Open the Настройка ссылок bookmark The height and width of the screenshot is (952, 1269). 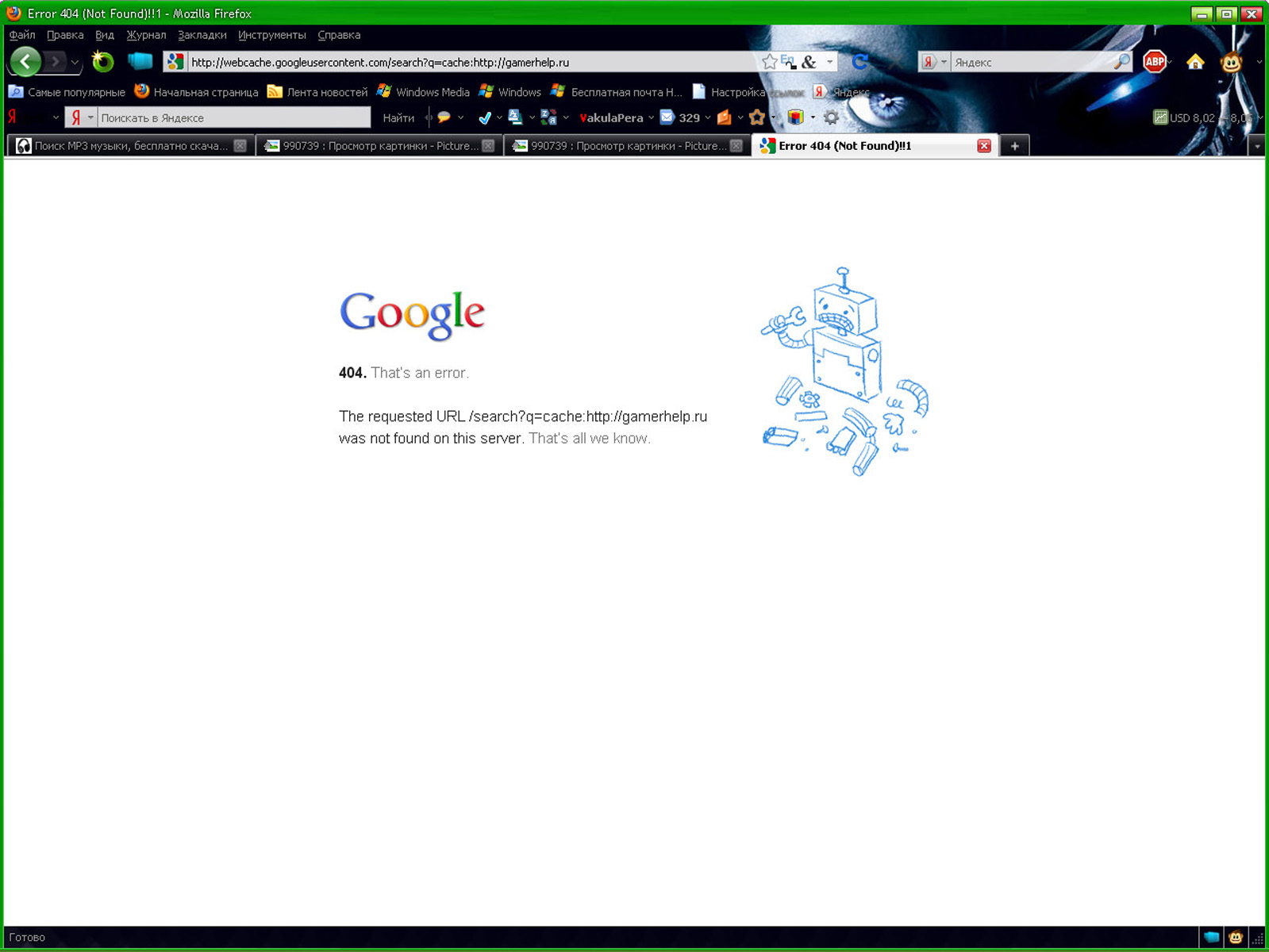click(x=748, y=92)
